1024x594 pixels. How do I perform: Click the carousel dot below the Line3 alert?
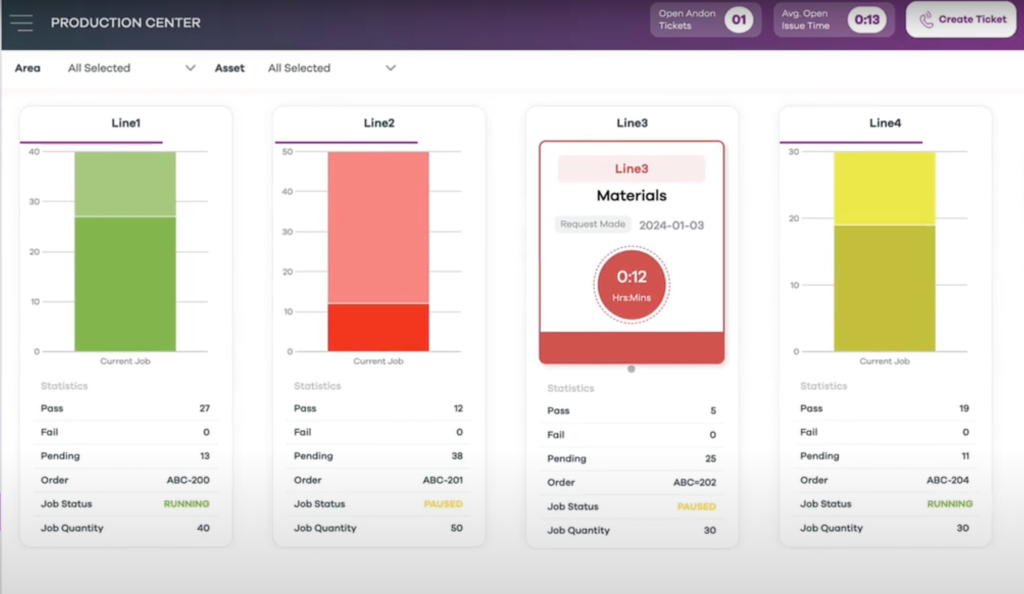click(x=631, y=369)
